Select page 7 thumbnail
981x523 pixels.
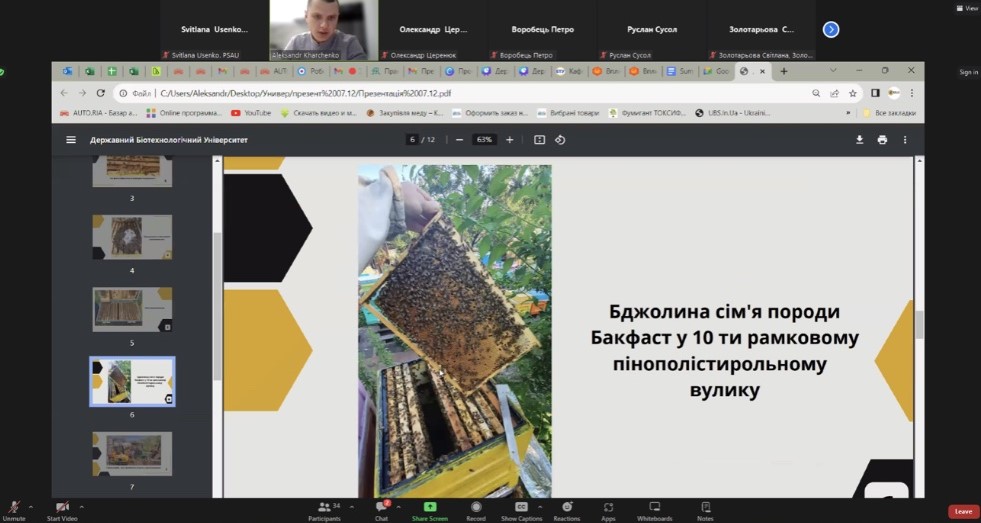(132, 454)
